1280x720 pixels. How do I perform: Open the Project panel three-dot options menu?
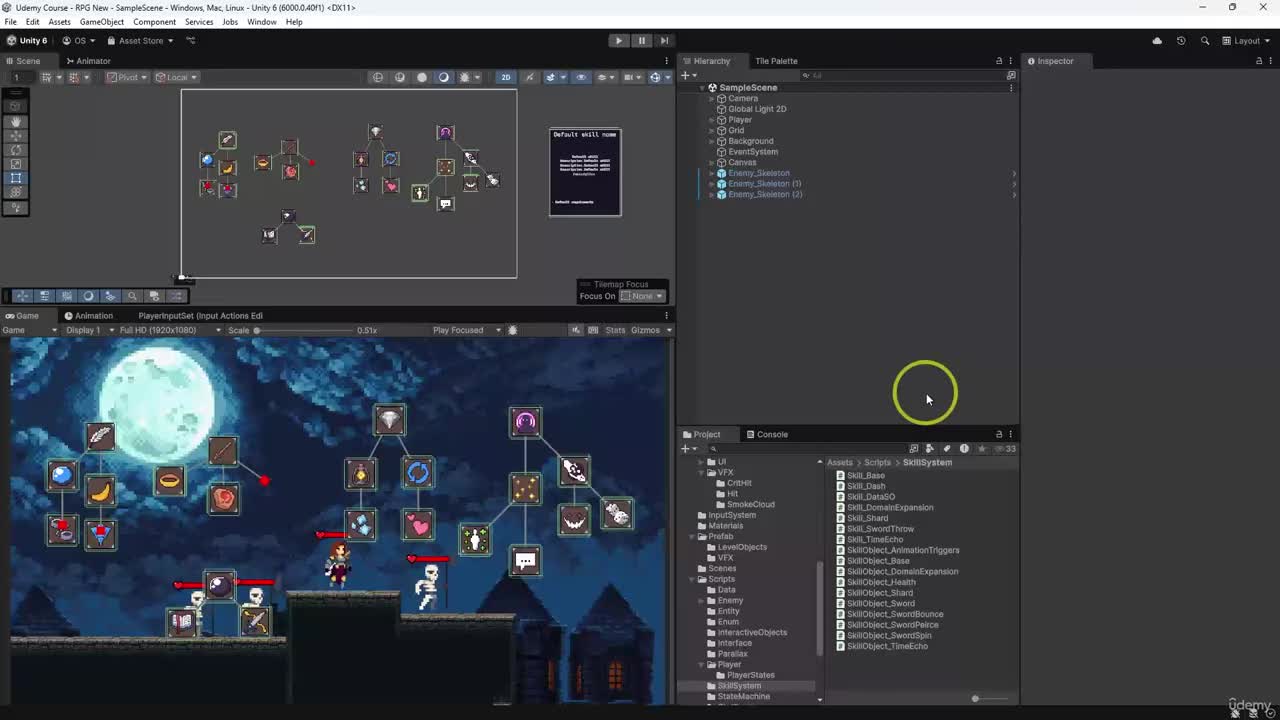click(x=1011, y=434)
